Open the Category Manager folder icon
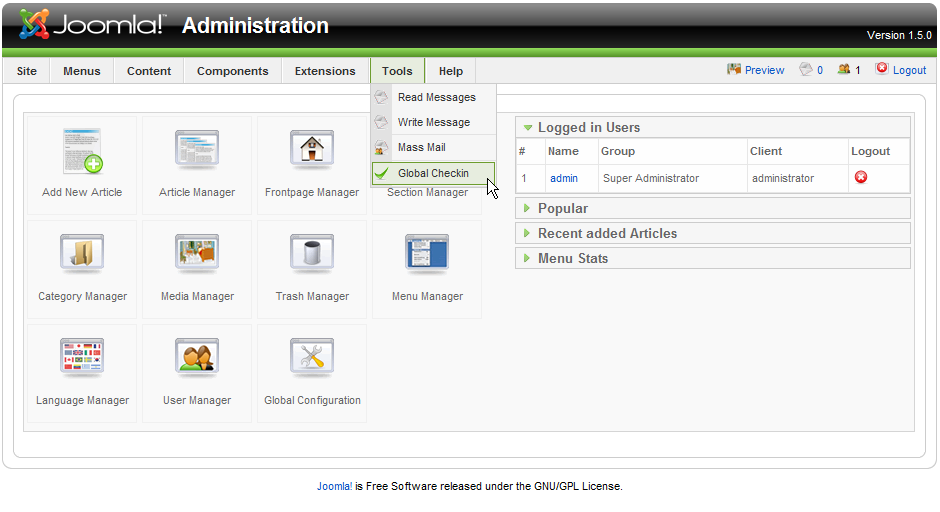 [x=82, y=254]
